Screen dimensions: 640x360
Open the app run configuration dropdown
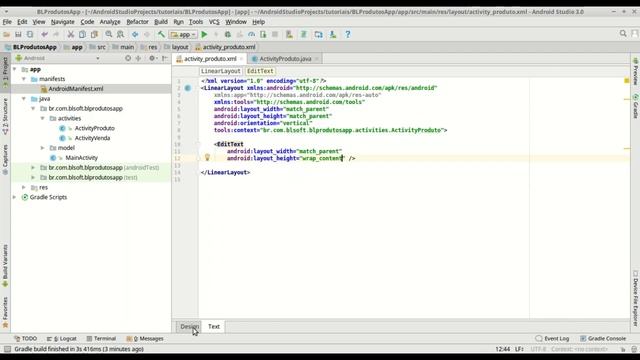[183, 35]
